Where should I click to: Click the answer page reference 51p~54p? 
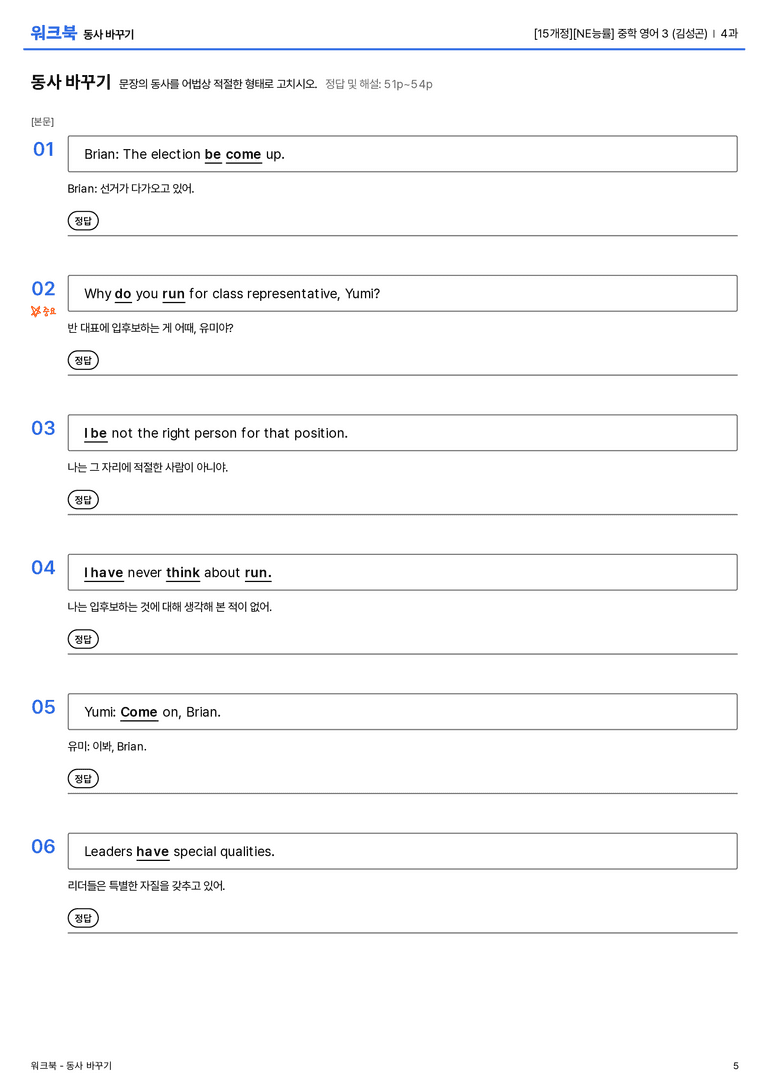click(408, 85)
